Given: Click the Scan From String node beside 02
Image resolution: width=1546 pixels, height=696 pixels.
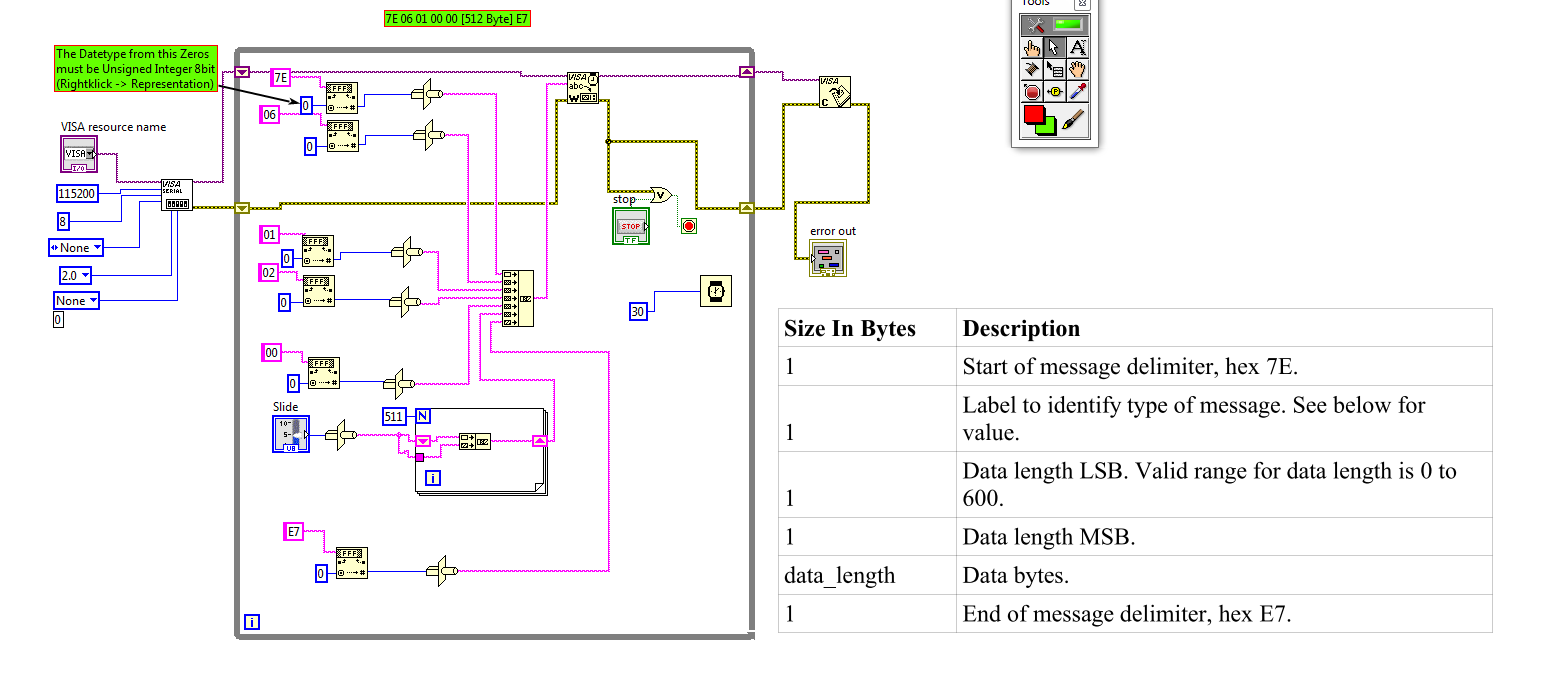Looking at the screenshot, I should click(318, 290).
